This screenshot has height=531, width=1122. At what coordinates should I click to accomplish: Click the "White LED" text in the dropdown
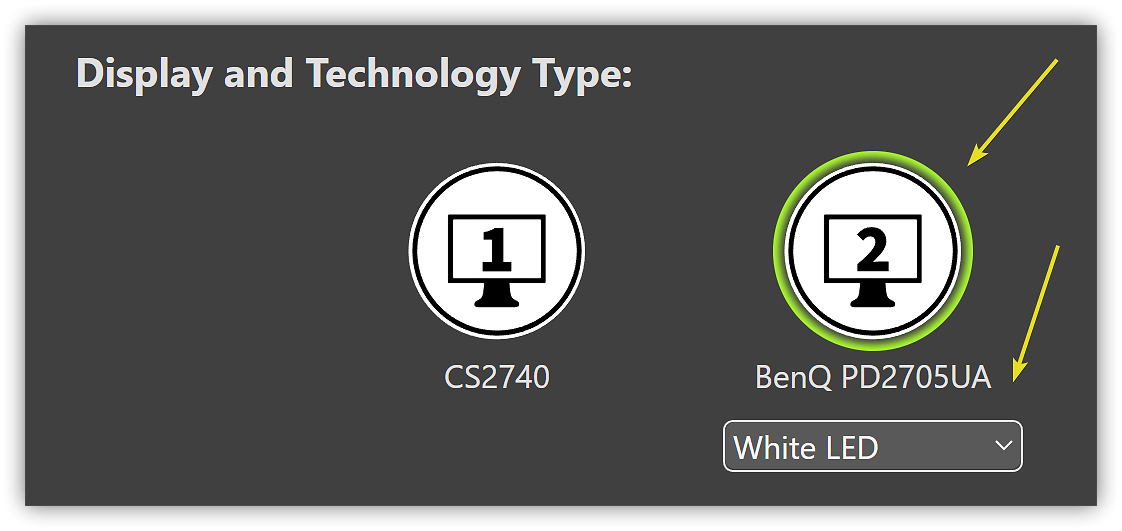pos(806,447)
